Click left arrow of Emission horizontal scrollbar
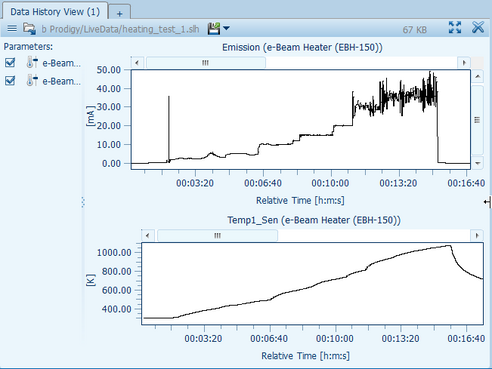Viewport: 492px width, 369px height. click(137, 62)
